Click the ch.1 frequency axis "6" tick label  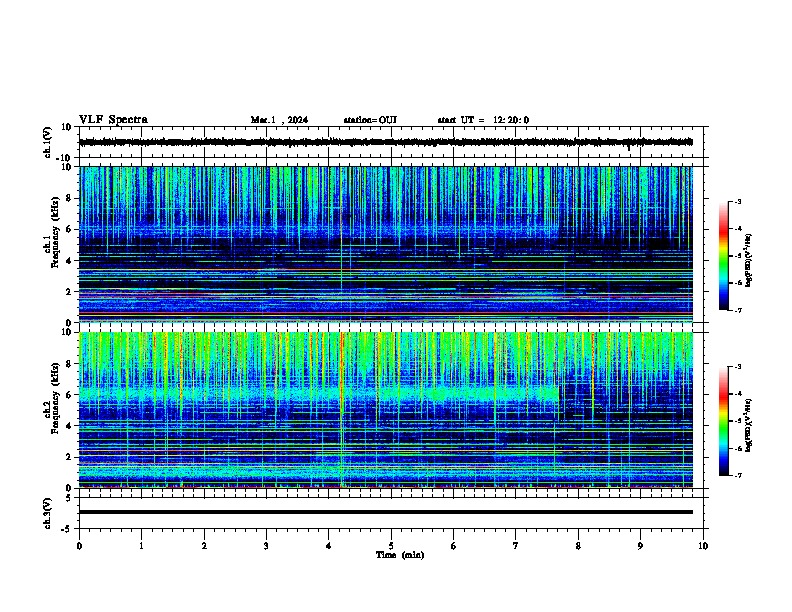69,230
